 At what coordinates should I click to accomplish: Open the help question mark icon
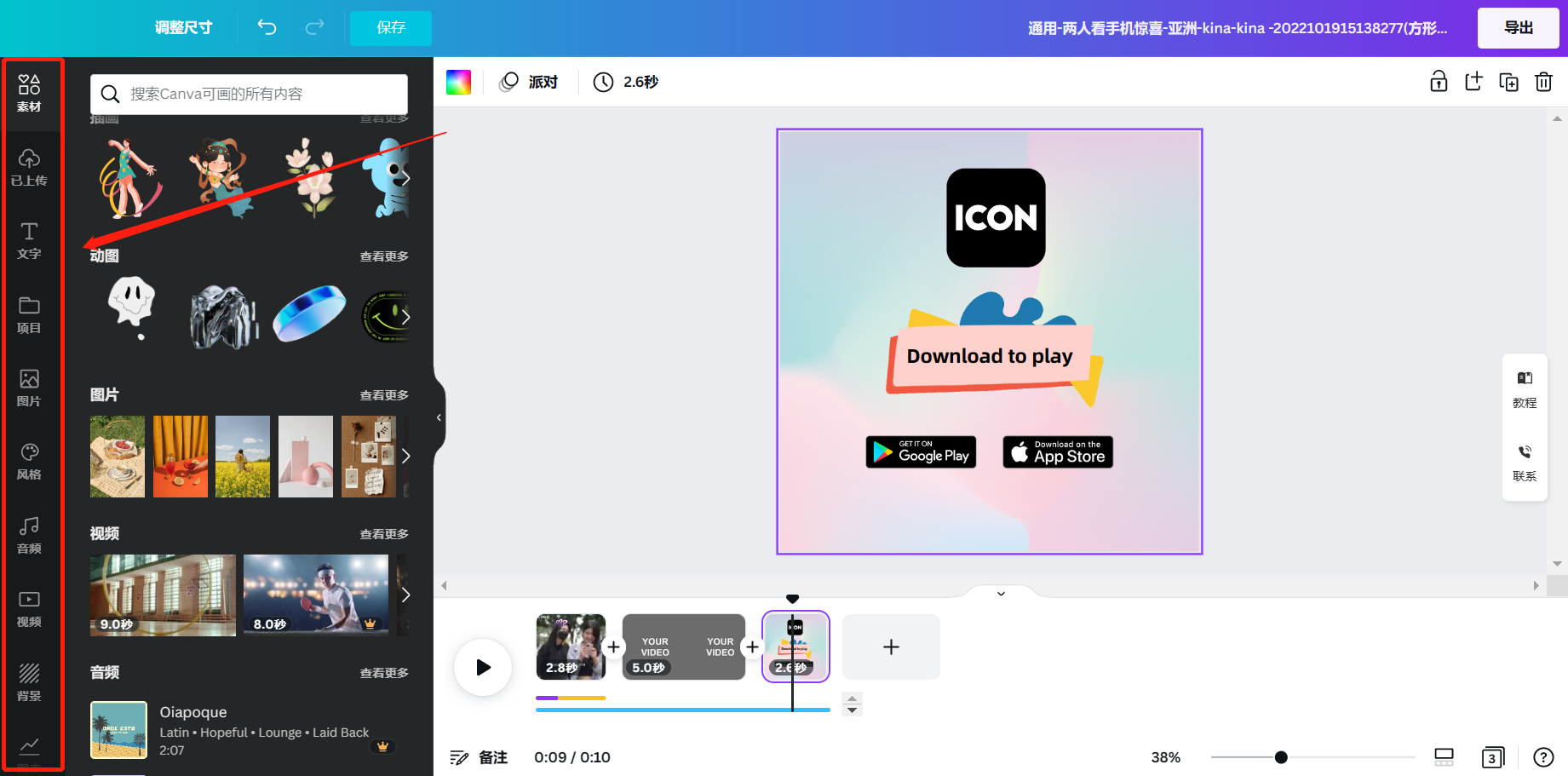pos(1543,757)
